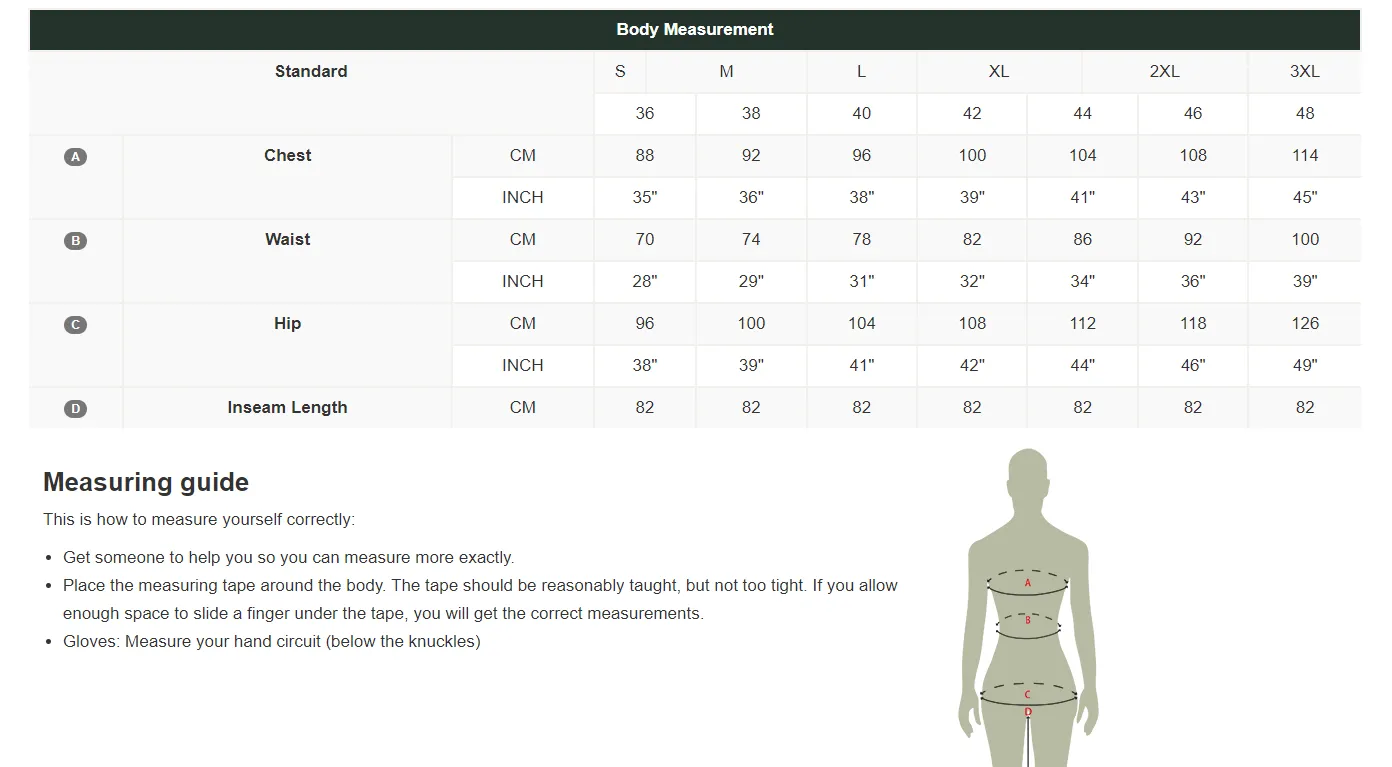The image size is (1392, 767).
Task: Click the 2XL size column header
Action: point(1165,72)
